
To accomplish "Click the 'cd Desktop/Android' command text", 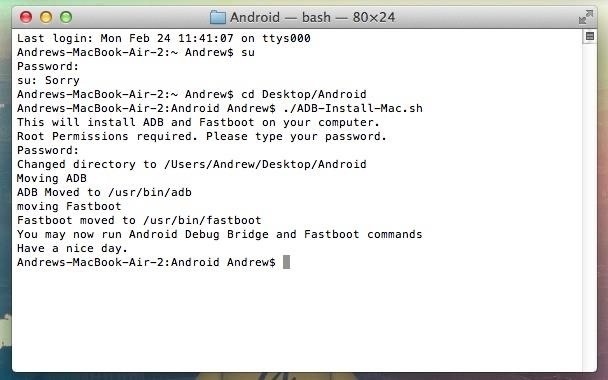I will point(304,94).
